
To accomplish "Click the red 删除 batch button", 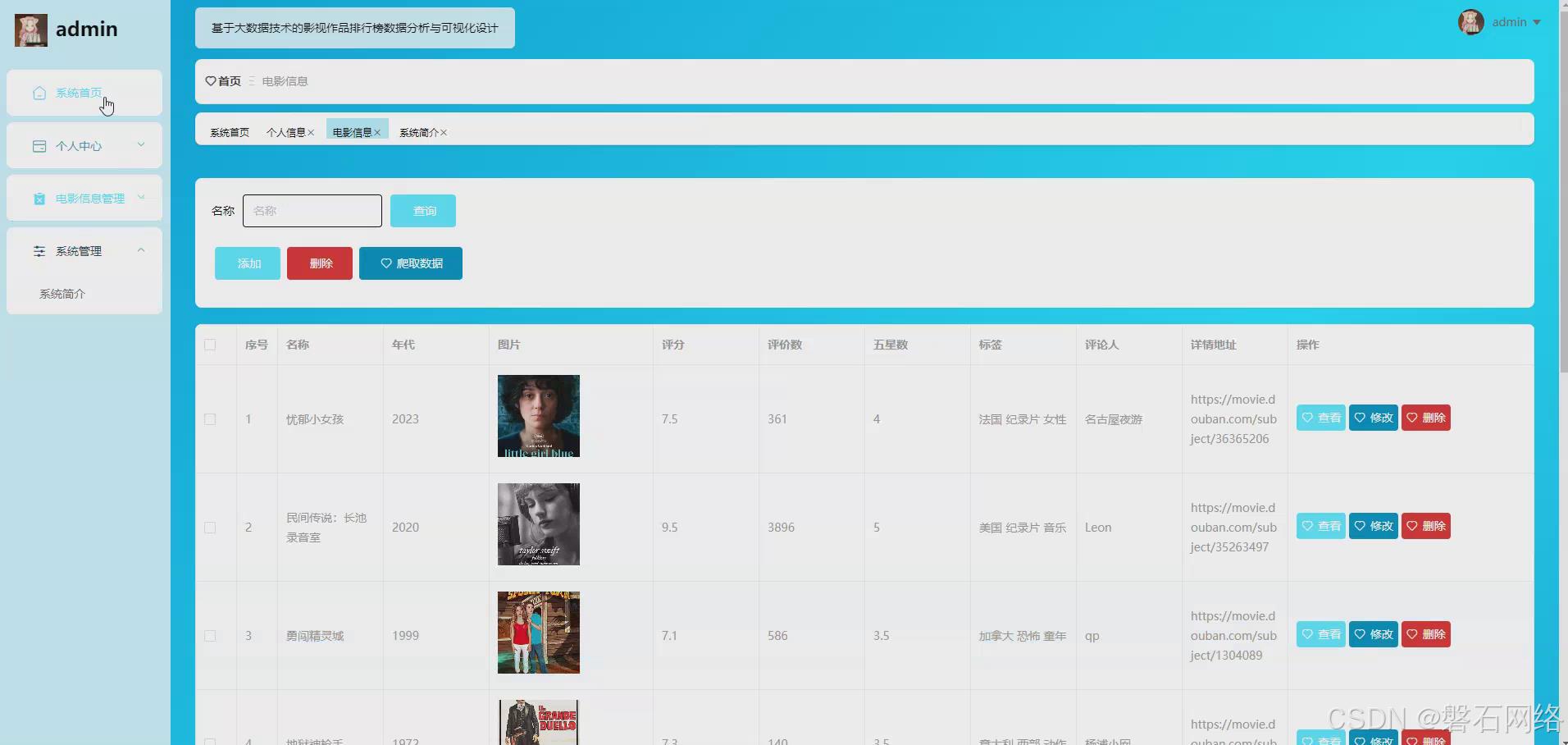I will point(320,263).
